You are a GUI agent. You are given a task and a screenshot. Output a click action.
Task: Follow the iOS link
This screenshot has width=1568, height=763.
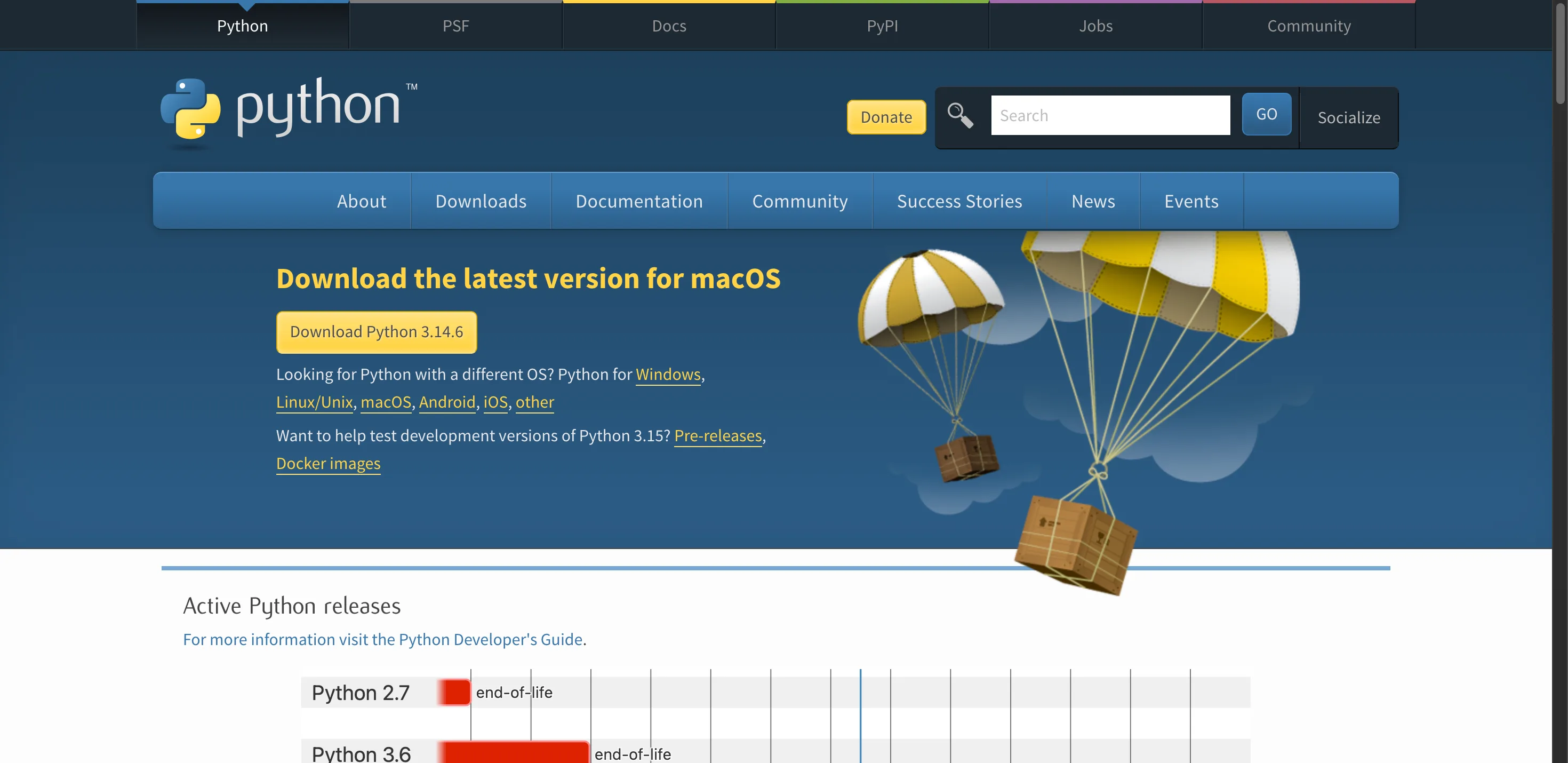(x=495, y=402)
